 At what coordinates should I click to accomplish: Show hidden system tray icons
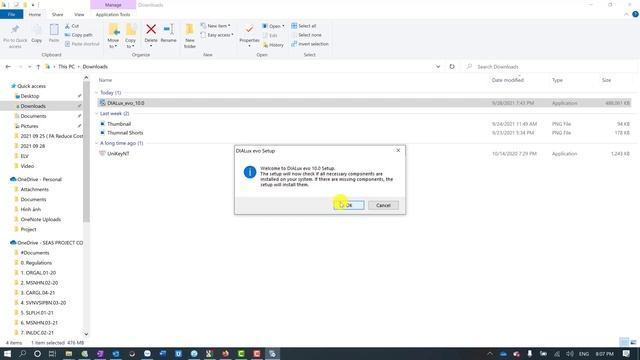(x=490, y=353)
